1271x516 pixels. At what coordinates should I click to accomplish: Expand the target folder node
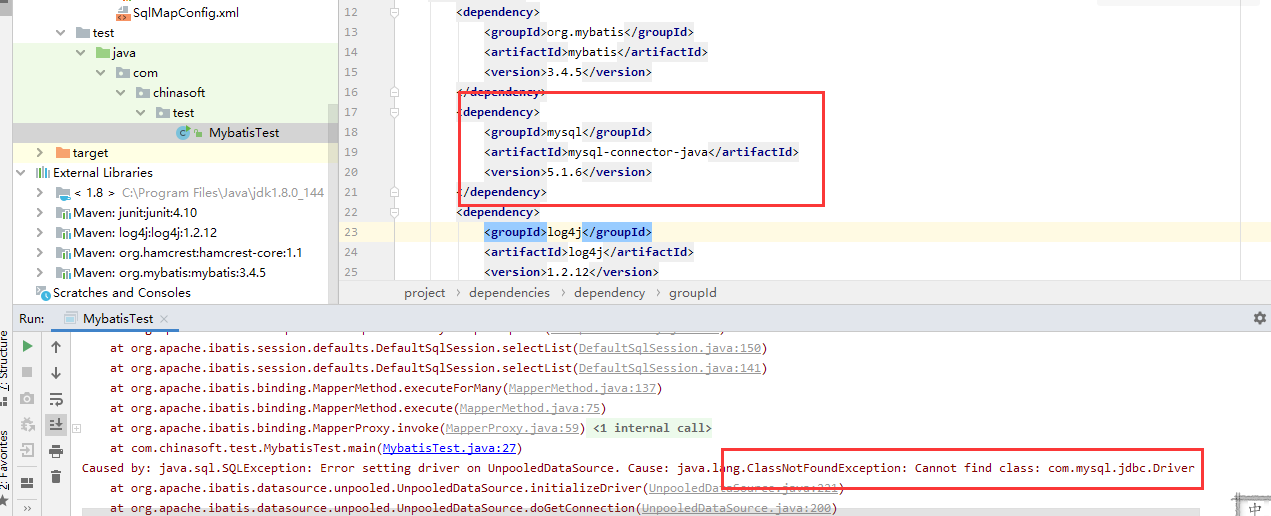click(40, 153)
